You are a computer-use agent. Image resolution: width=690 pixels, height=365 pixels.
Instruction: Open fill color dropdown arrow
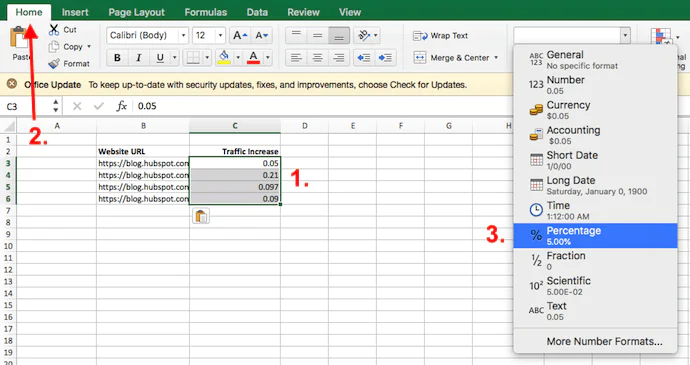click(238, 58)
